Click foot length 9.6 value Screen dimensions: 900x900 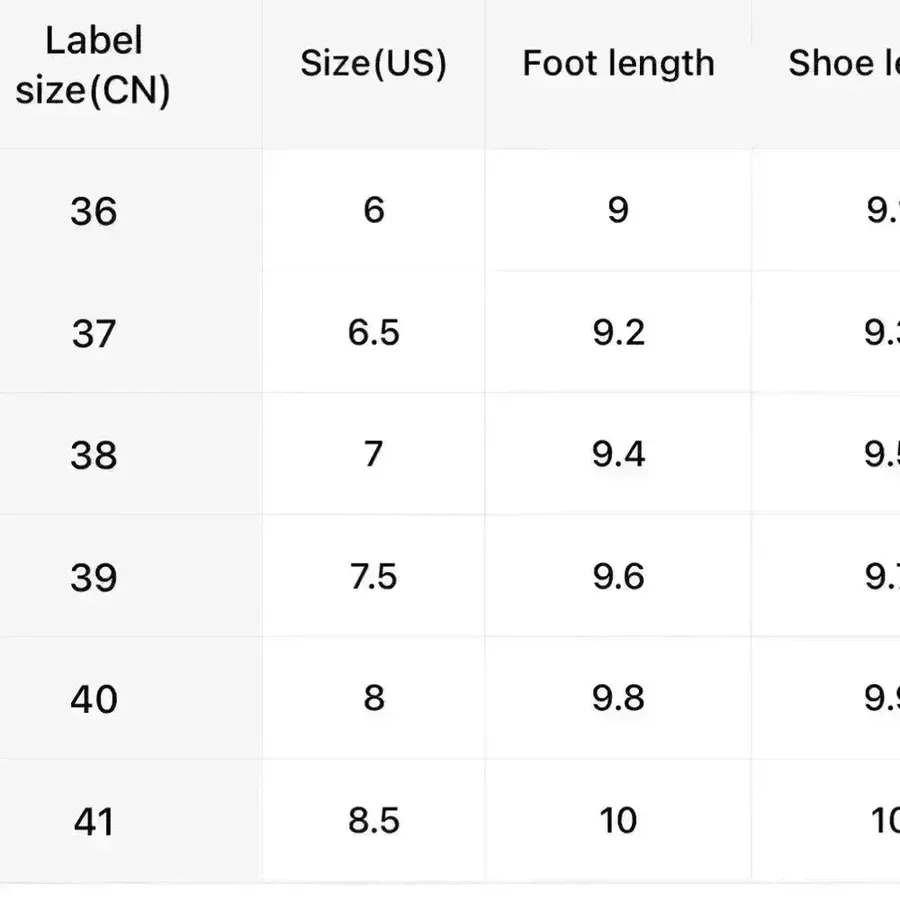pos(618,576)
